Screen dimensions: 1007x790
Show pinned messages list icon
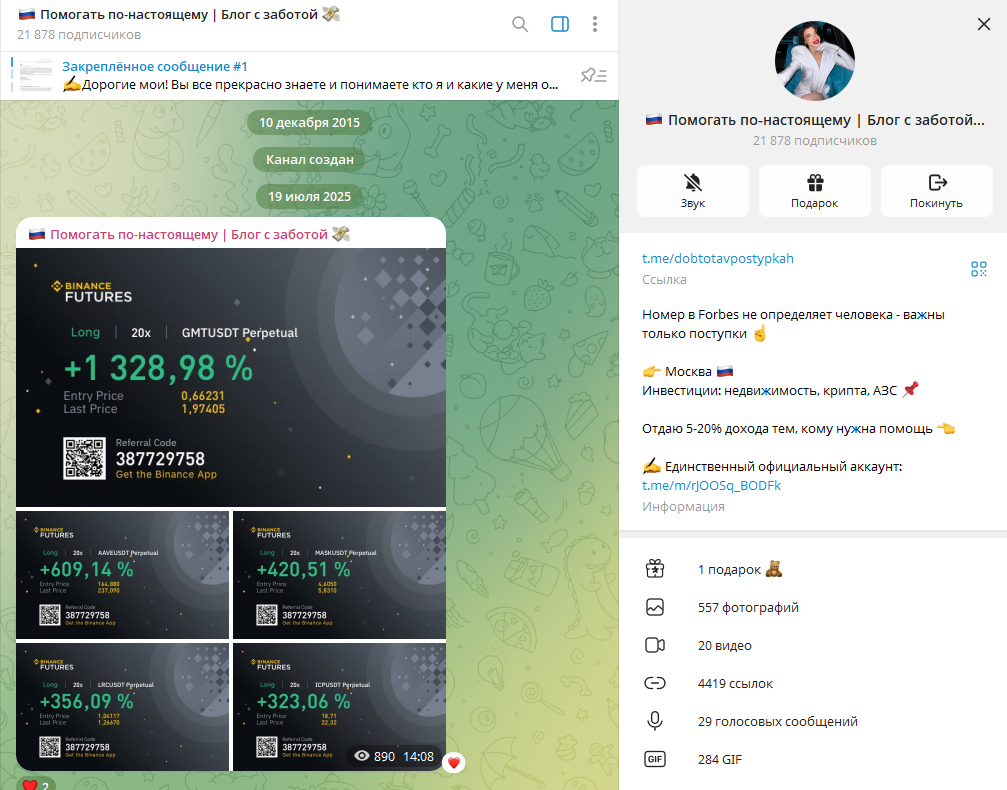coord(593,76)
